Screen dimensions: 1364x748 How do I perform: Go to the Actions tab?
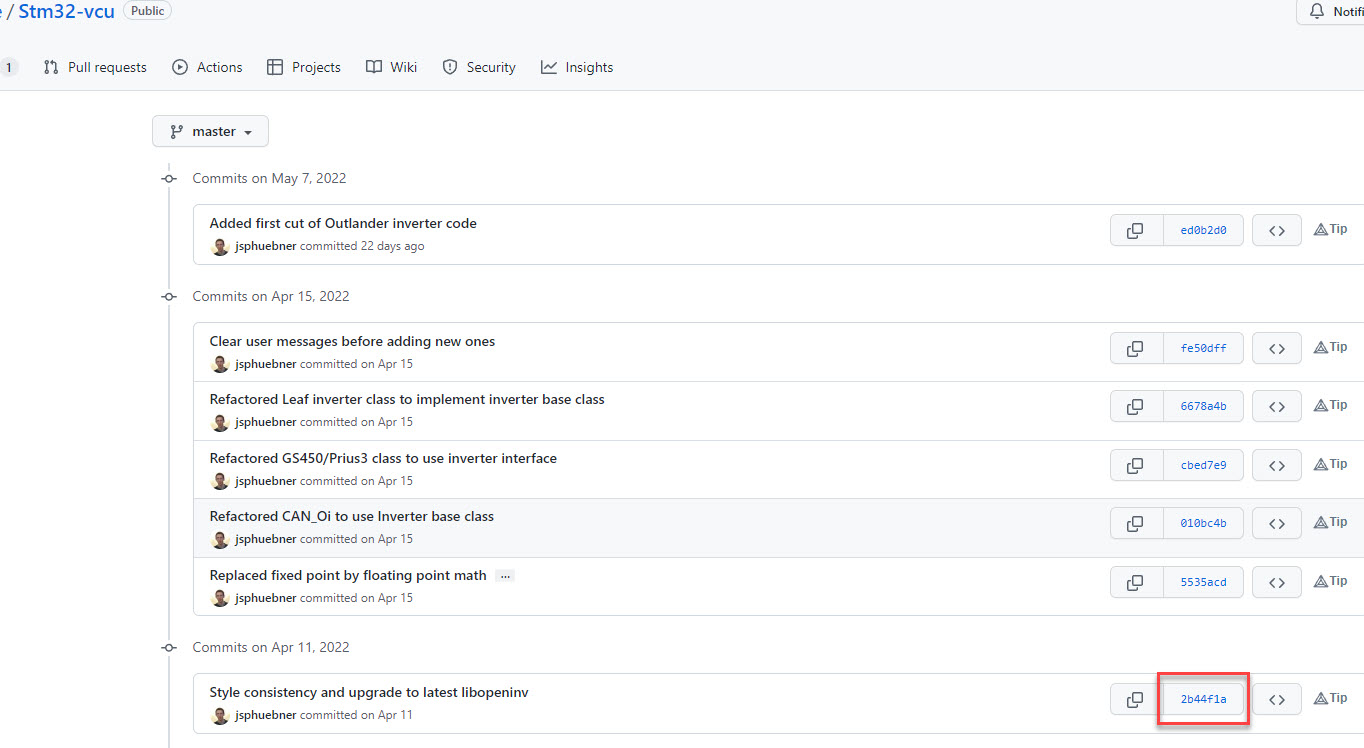point(207,67)
